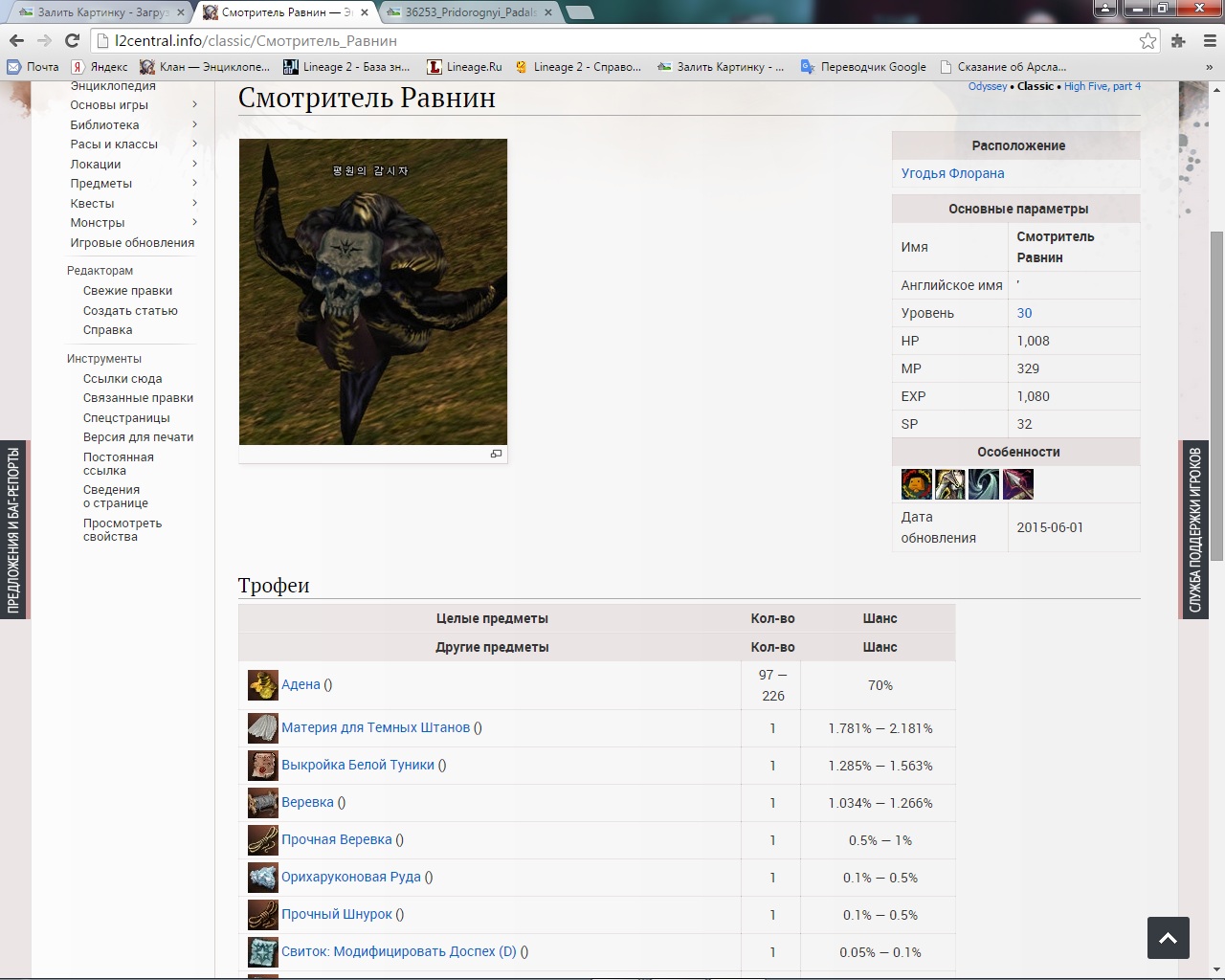The height and width of the screenshot is (980, 1225).
Task: Close the Залить Картинку tab
Action: 181,12
